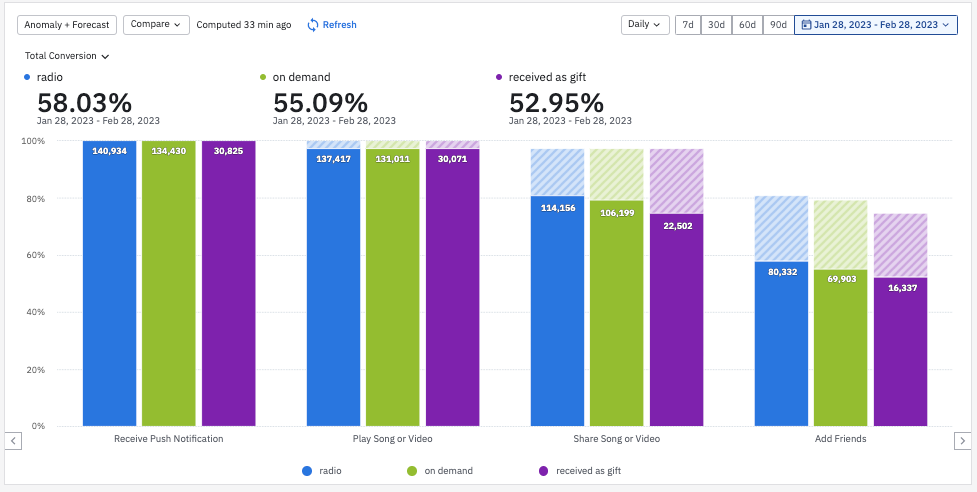The width and height of the screenshot is (977, 492).
Task: Click Receive Push Notification axis label
Action: (x=169, y=438)
